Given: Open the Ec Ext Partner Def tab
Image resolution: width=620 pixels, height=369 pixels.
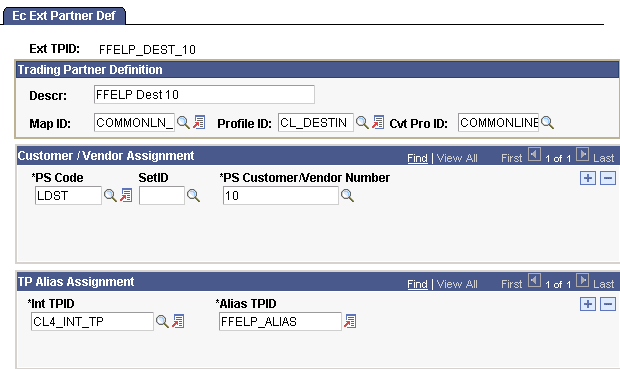Looking at the screenshot, I should pos(64,16).
